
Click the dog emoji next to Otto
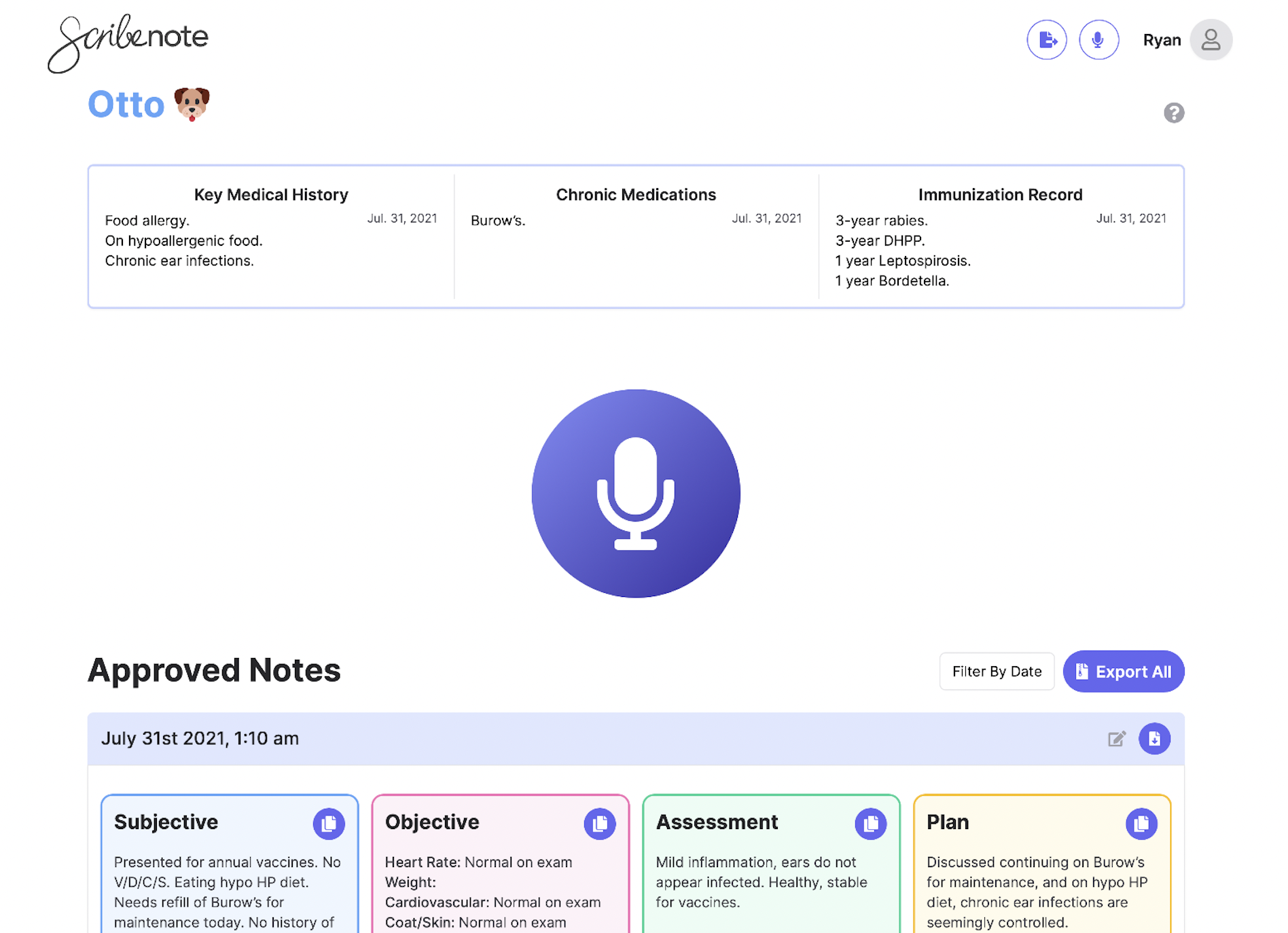(192, 104)
